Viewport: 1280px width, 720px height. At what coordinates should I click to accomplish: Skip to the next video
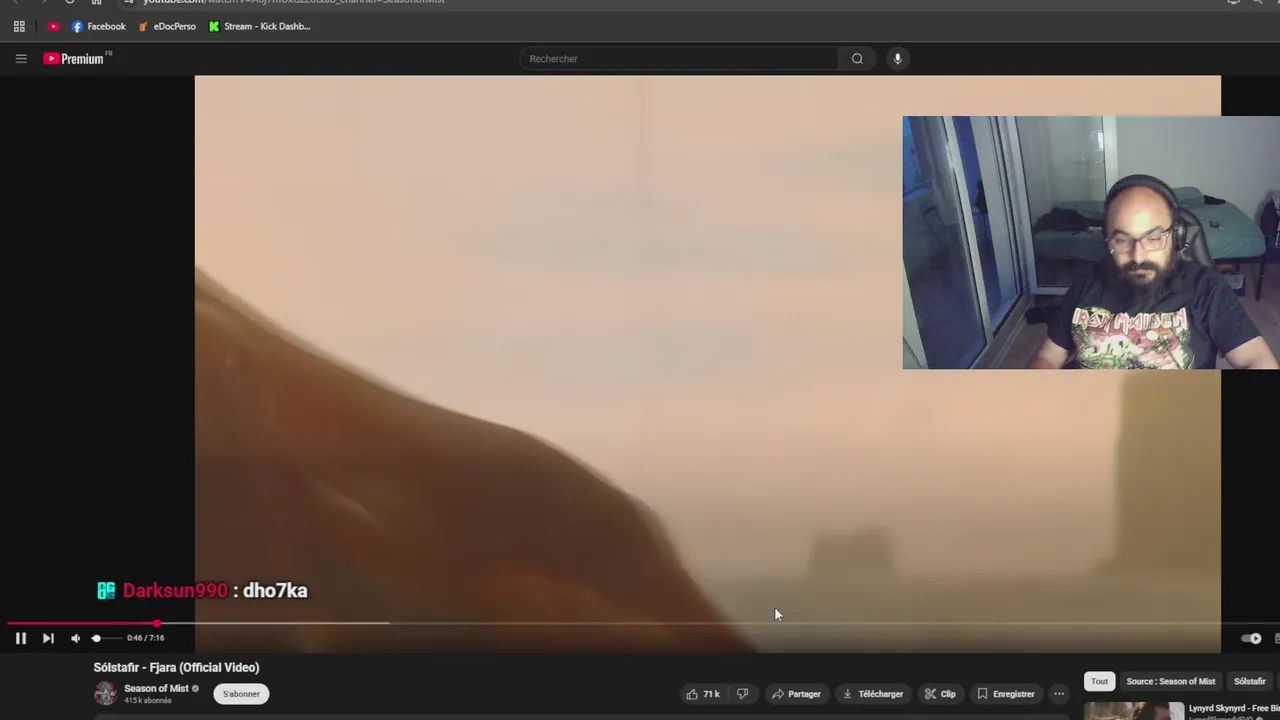coord(48,638)
